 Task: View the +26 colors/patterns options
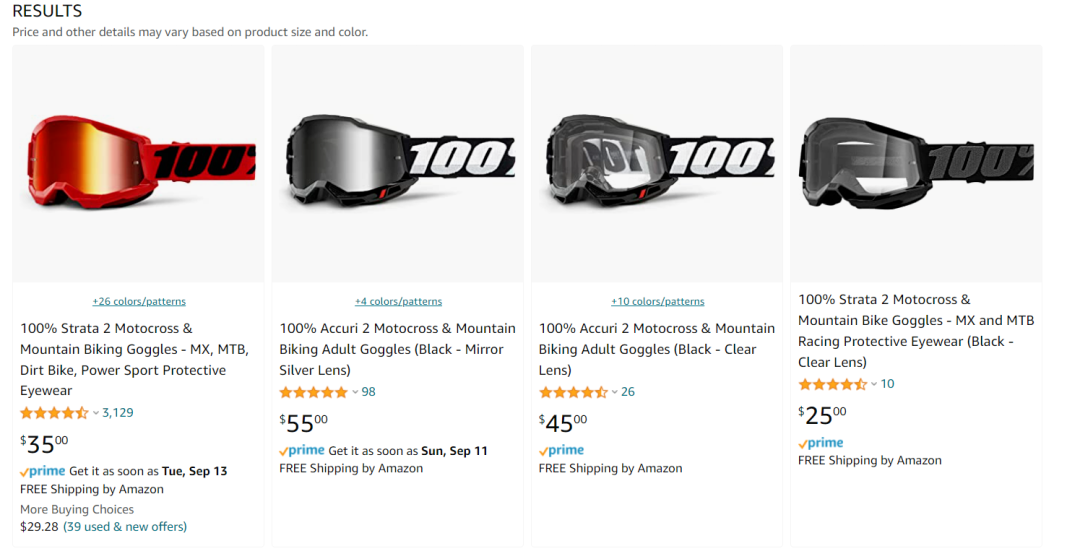coord(139,302)
